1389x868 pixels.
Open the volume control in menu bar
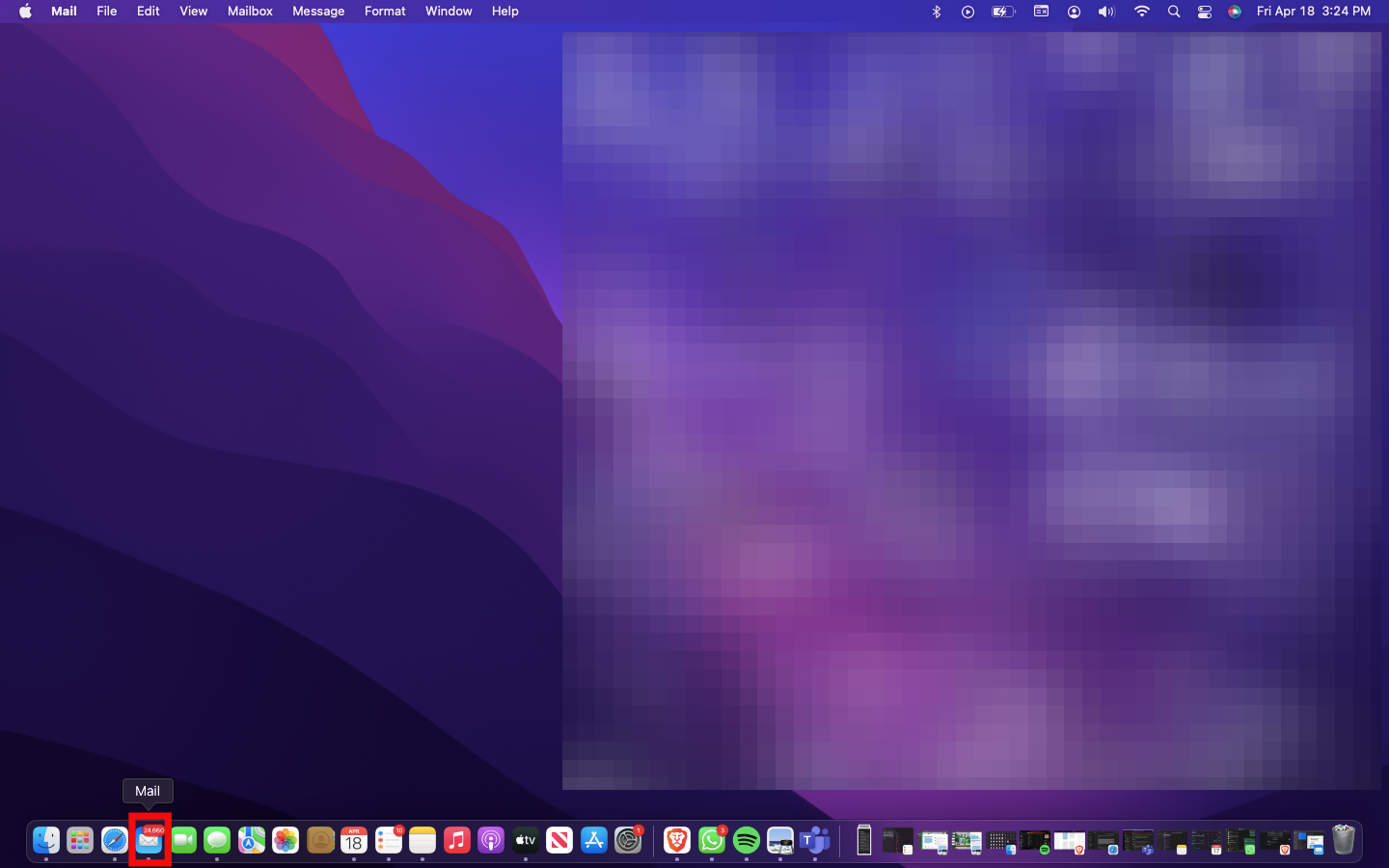click(x=1106, y=12)
